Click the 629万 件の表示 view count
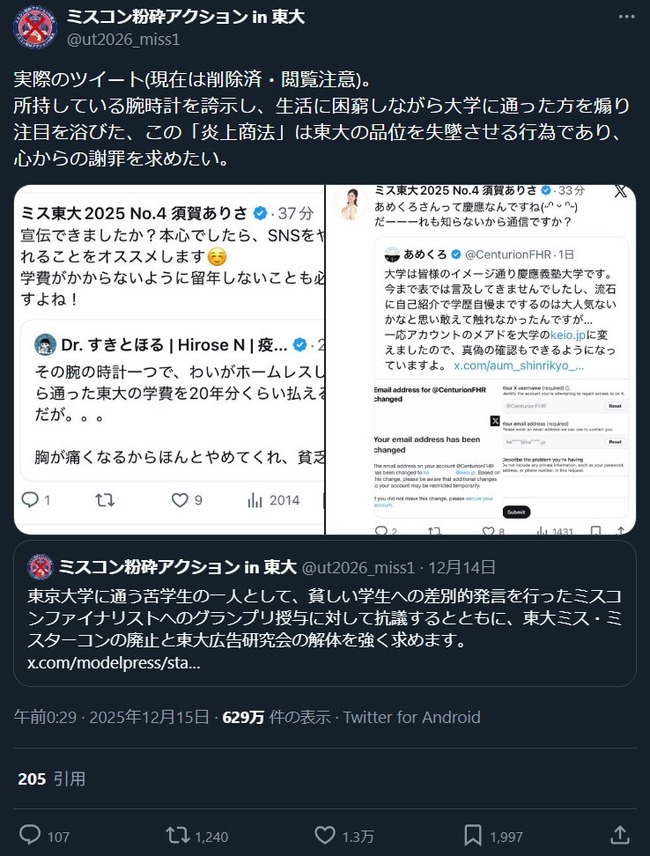The width and height of the screenshot is (650, 856). [x=276, y=717]
